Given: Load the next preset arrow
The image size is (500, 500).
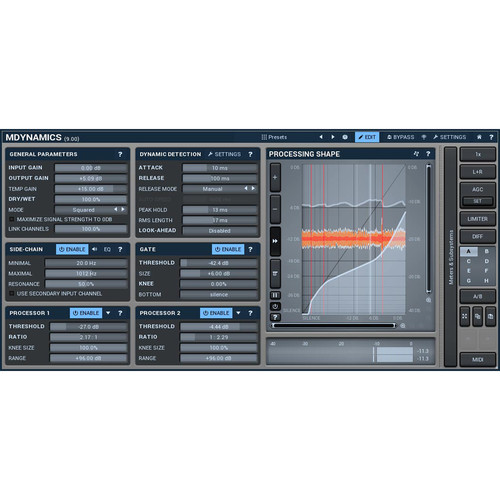Looking at the screenshot, I should (x=333, y=137).
